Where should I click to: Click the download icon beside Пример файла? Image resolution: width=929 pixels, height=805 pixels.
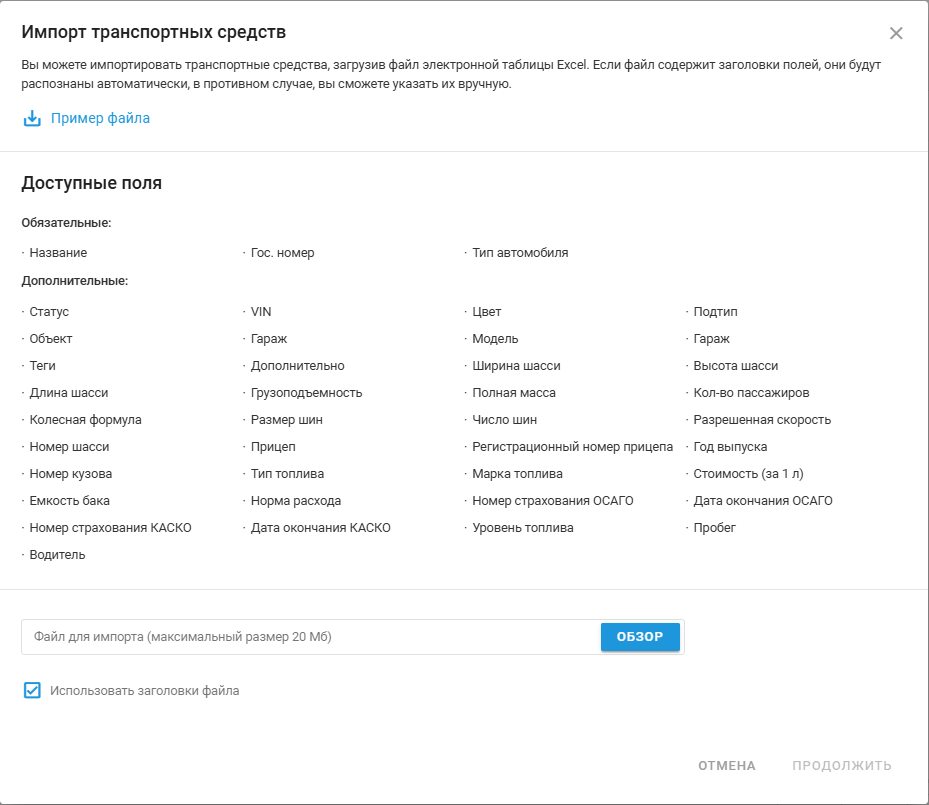tap(32, 118)
